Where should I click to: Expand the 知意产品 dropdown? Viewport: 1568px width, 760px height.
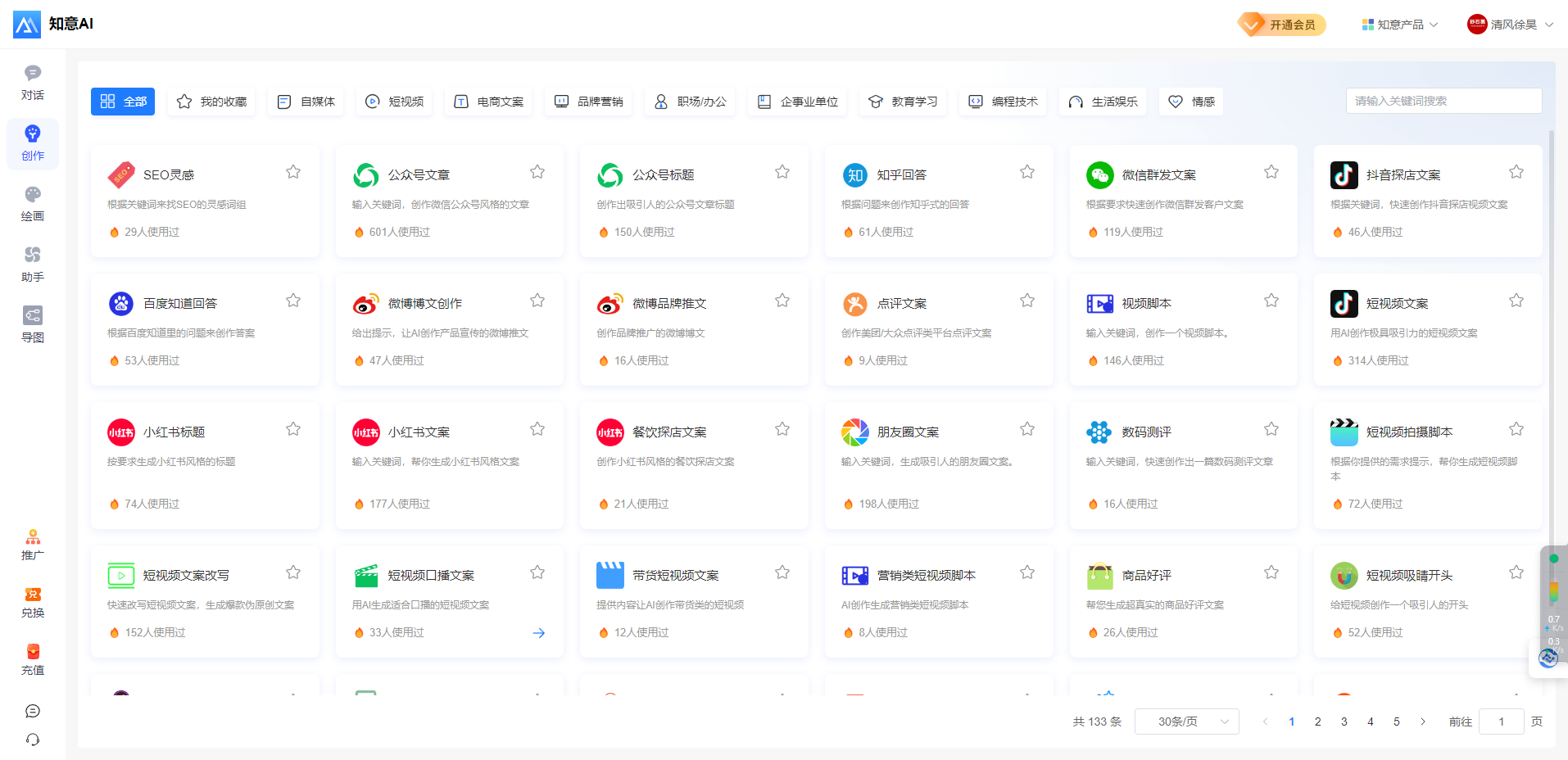tap(1398, 25)
